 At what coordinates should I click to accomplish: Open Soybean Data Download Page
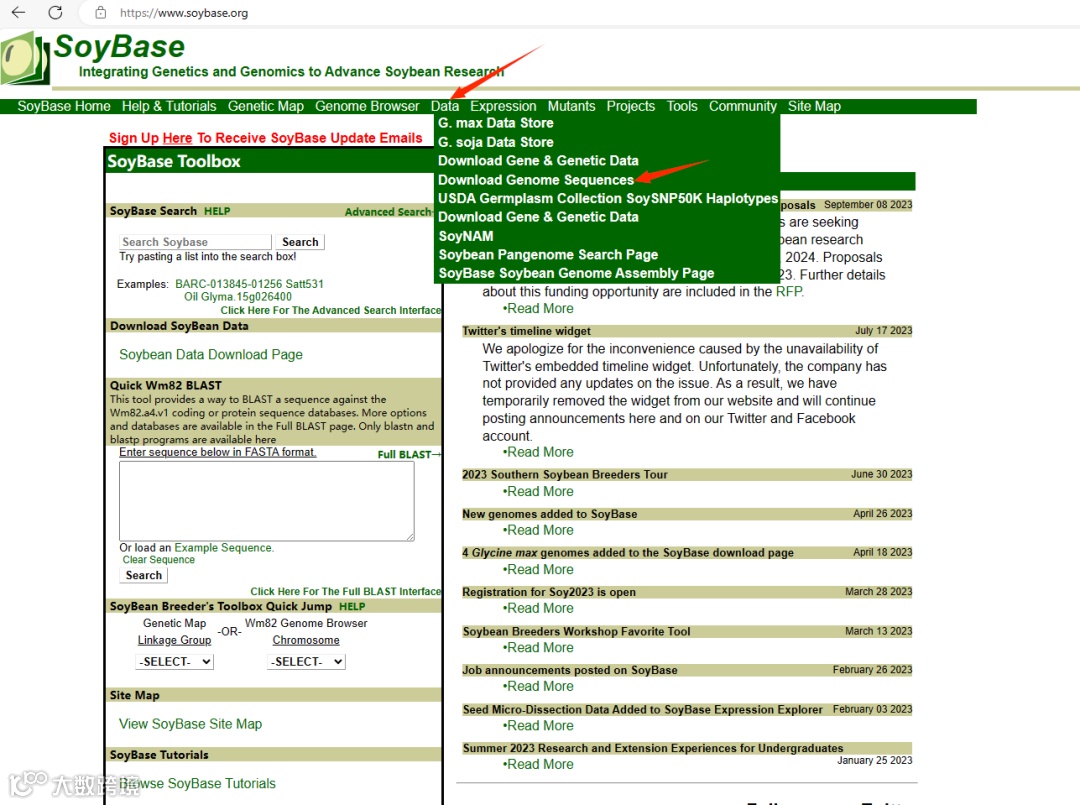[211, 355]
